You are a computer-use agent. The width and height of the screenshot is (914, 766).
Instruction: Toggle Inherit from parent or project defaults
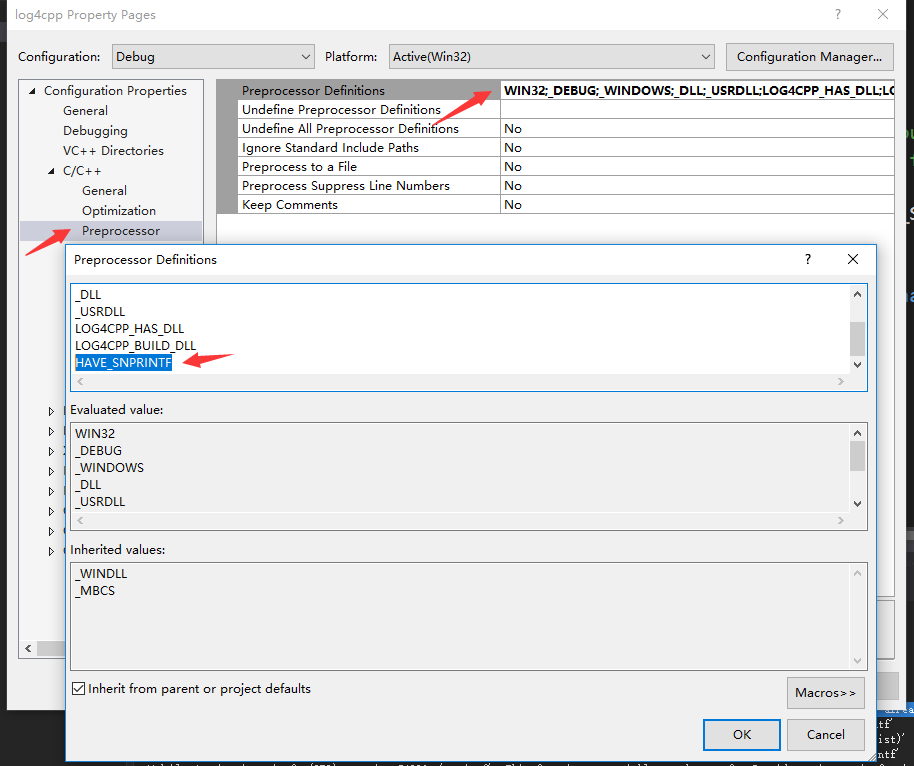pos(78,689)
